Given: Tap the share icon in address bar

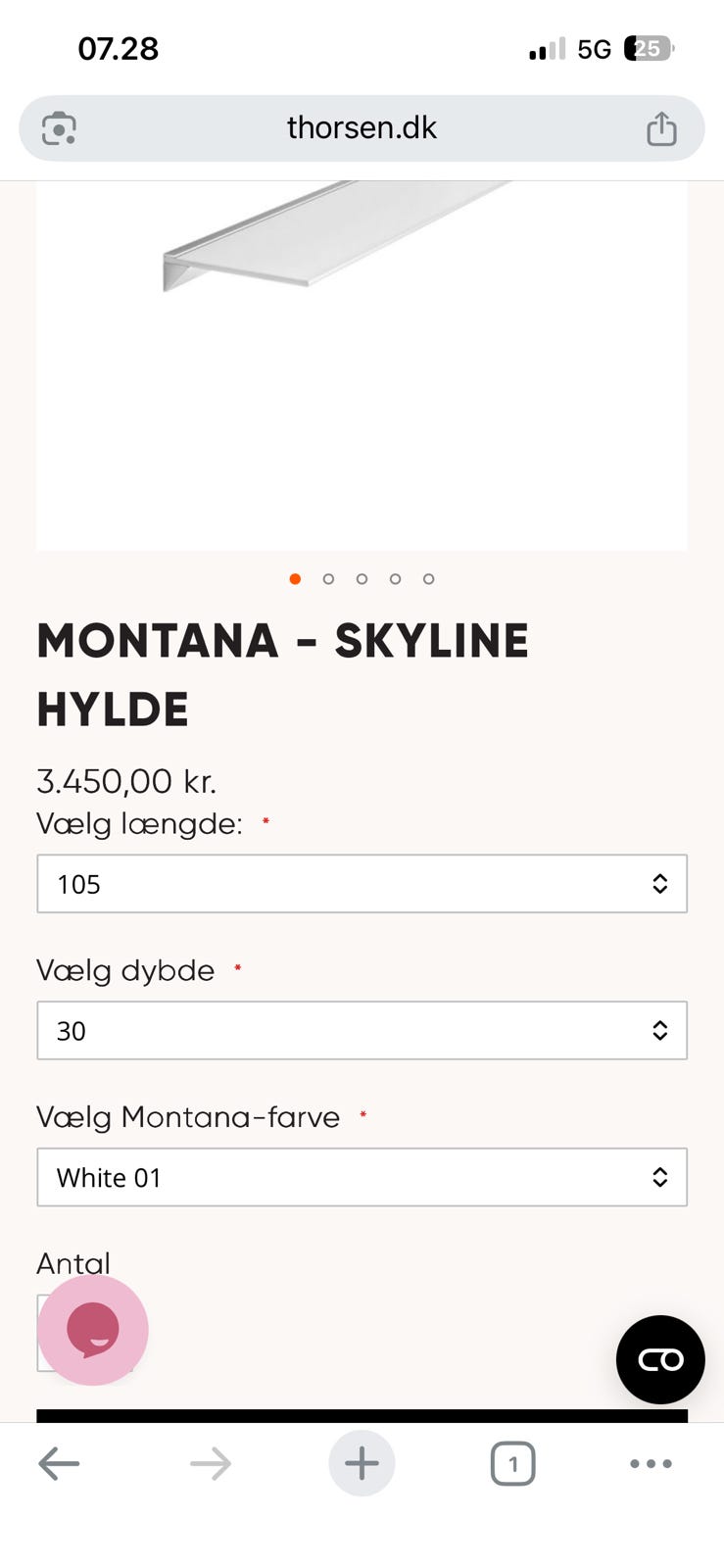Looking at the screenshot, I should click(661, 128).
